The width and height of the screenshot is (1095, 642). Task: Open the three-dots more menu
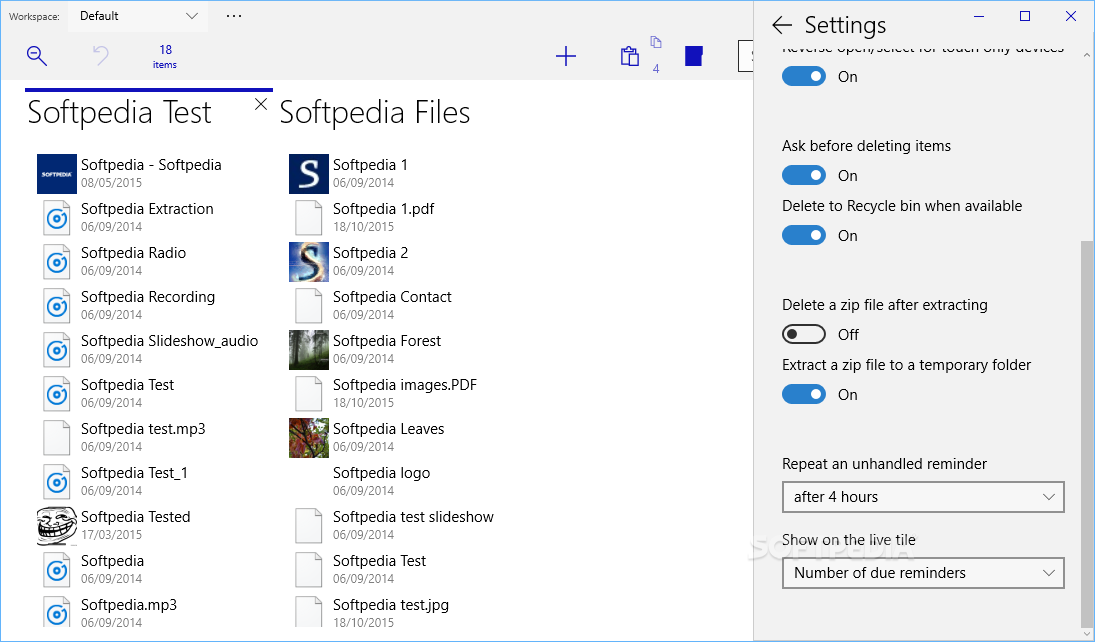[x=234, y=15]
